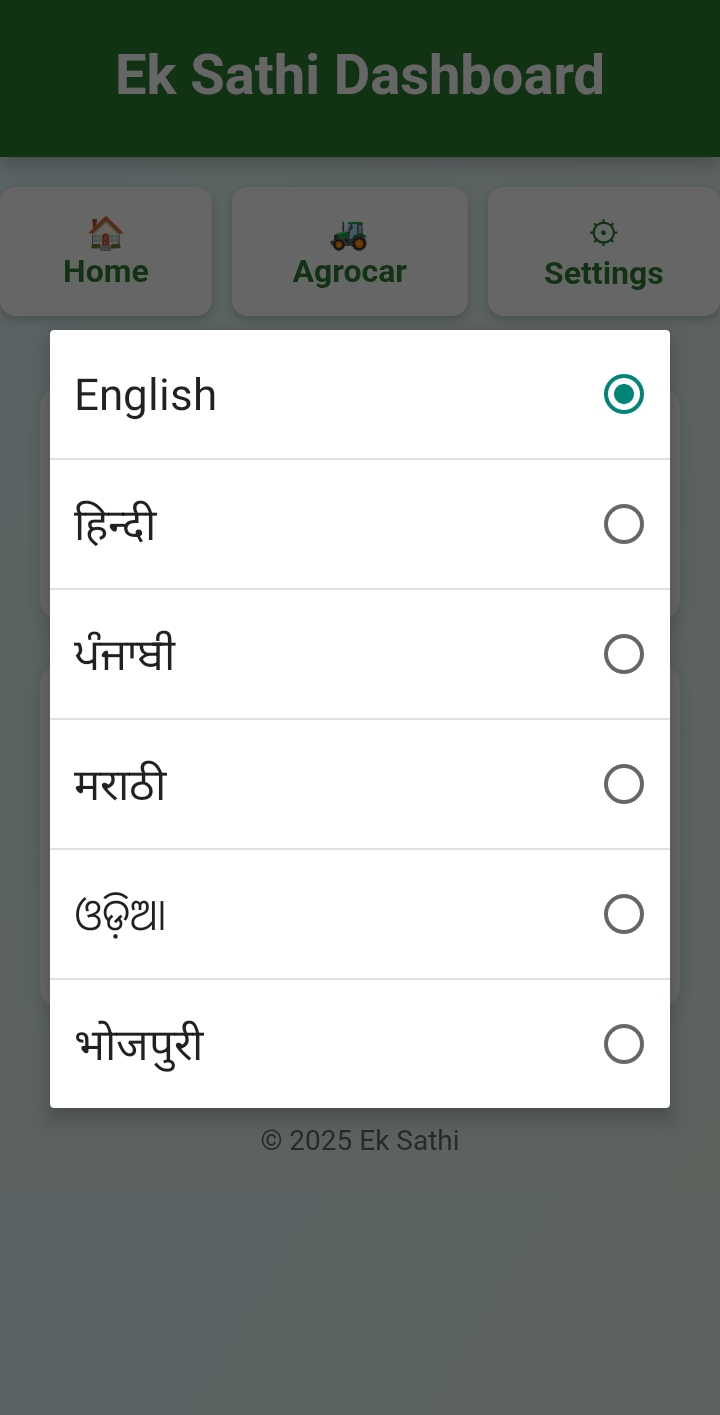The image size is (720, 1415).
Task: Click the house icon above Home
Action: (x=106, y=233)
